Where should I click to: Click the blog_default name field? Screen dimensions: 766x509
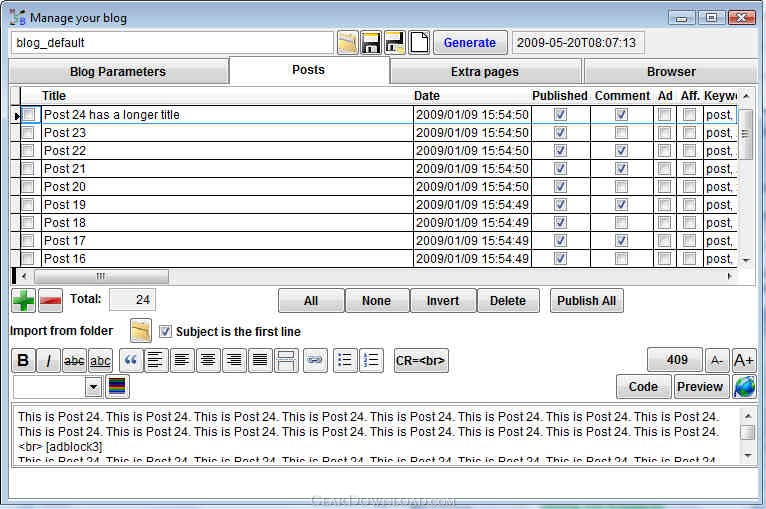click(172, 43)
